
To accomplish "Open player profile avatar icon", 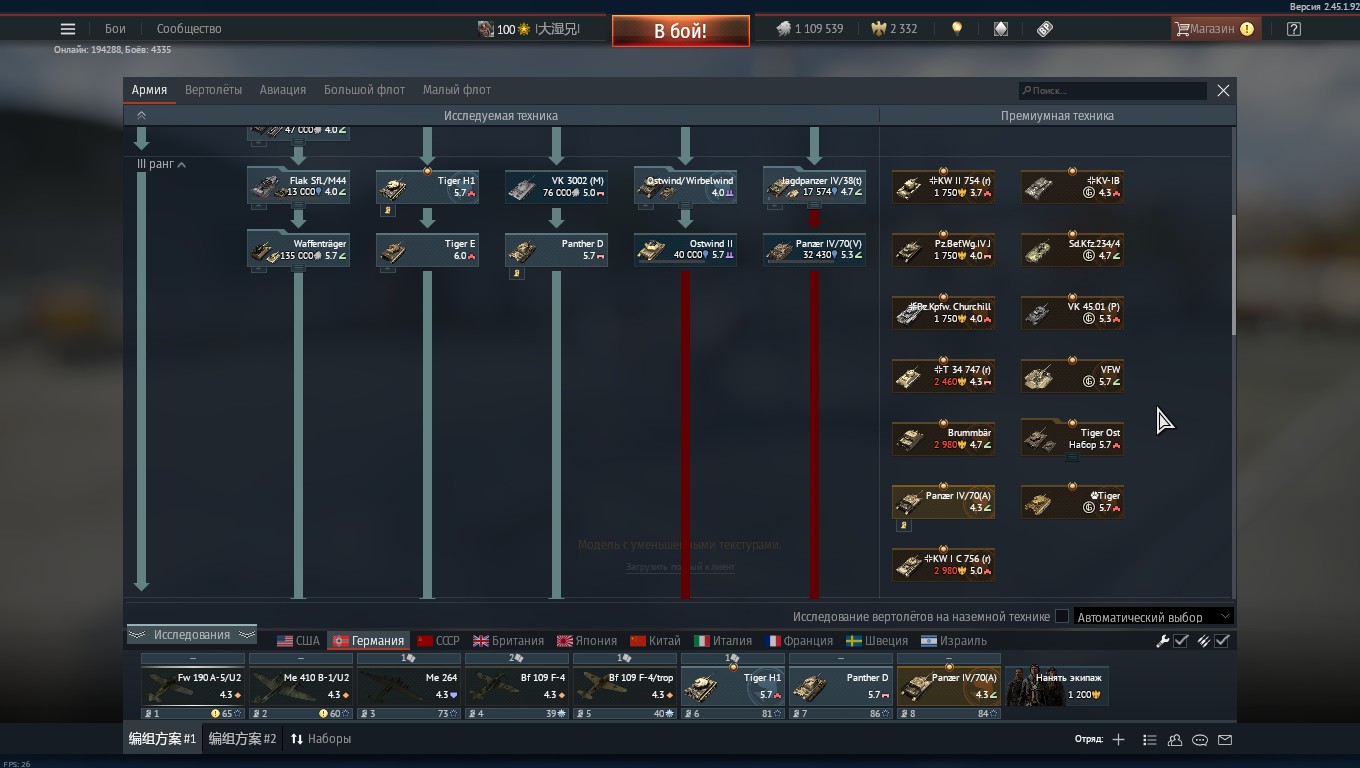I will pyautogui.click(x=486, y=29).
